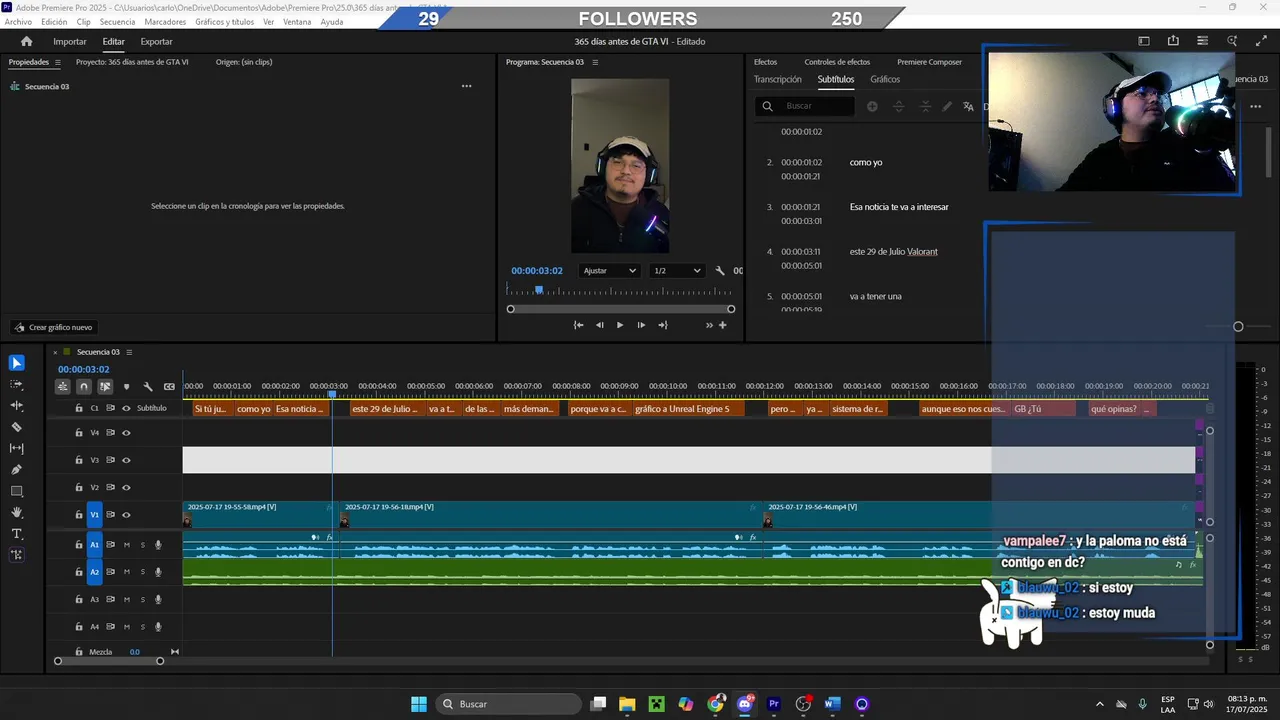Click the timeline zoom scroll bar
Screen dimensions: 1280x720
pos(109,661)
